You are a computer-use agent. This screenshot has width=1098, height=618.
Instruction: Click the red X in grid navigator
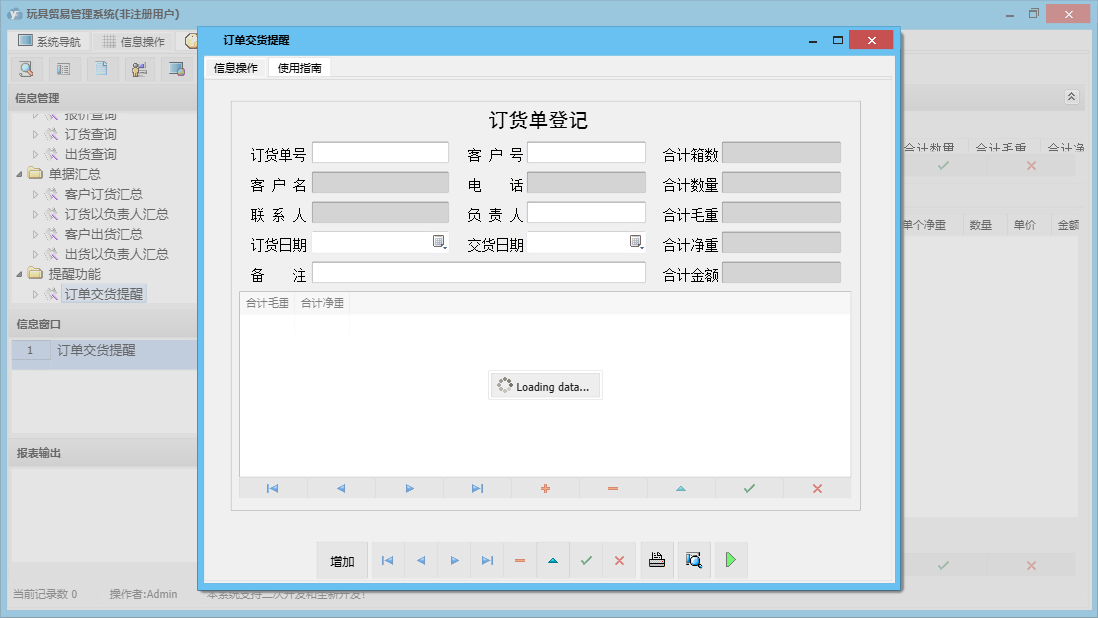(817, 488)
